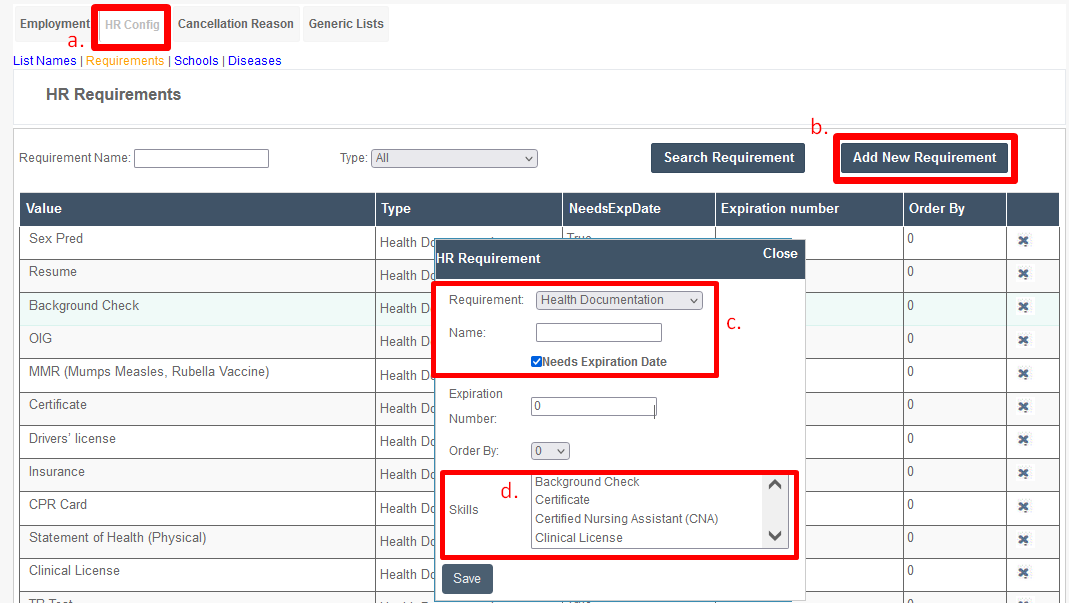The width and height of the screenshot is (1069, 603).
Task: Delete the Drivers' license requirement row
Action: tap(1023, 440)
